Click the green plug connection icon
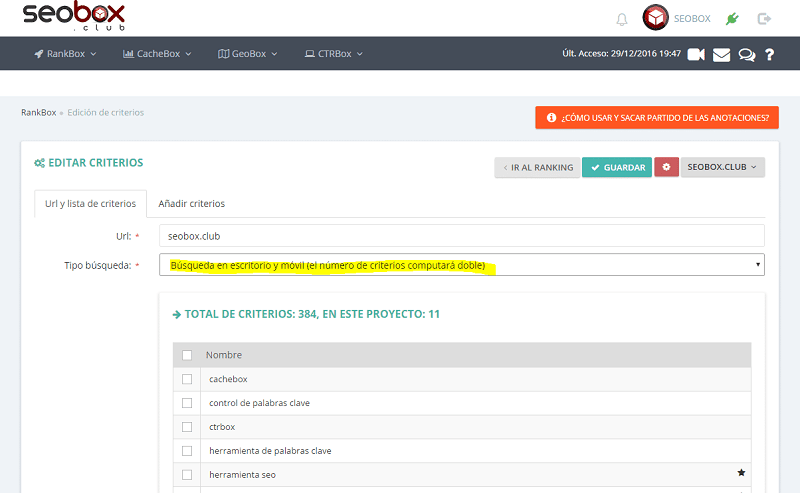 click(x=732, y=19)
